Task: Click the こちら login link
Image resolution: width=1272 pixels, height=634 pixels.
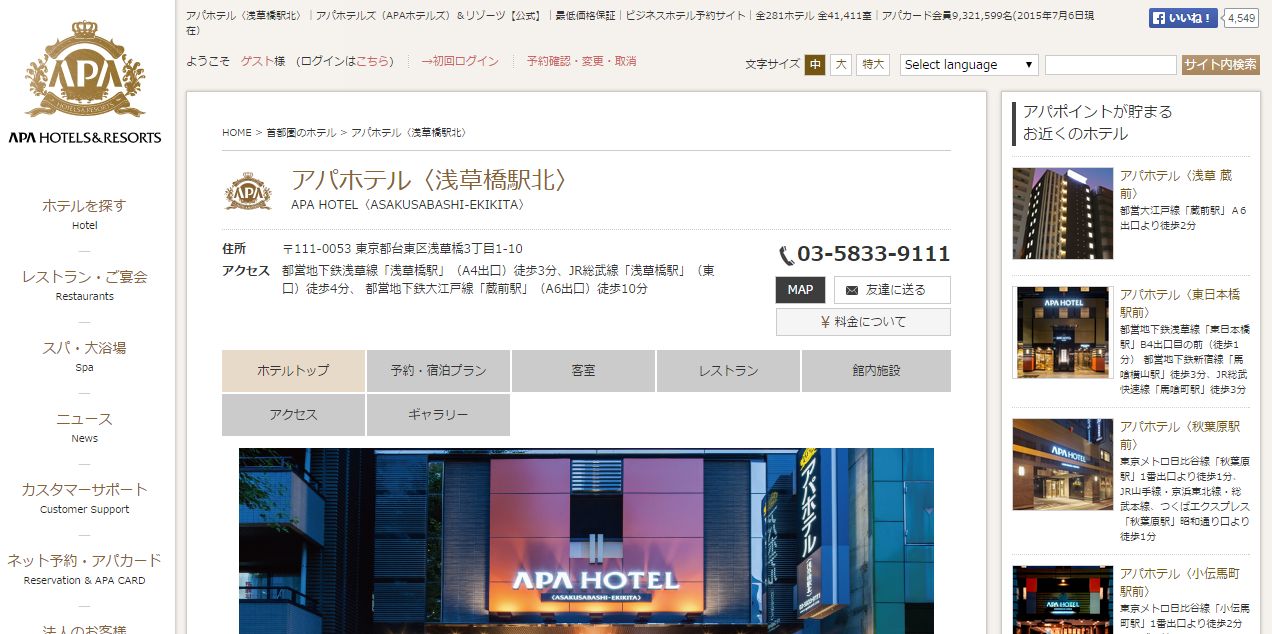Action: (x=373, y=61)
